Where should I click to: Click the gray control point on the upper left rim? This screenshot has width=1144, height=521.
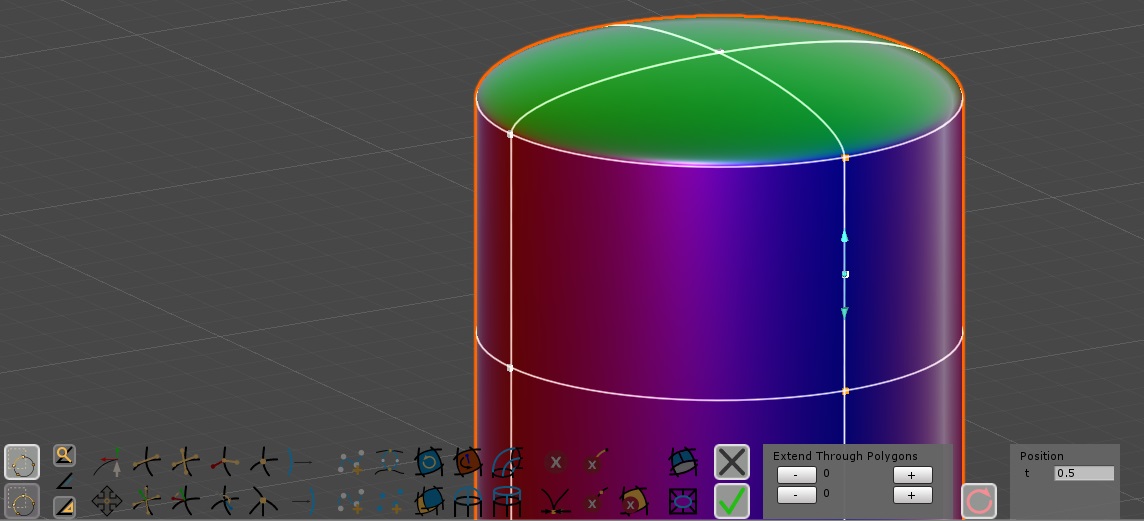[510, 134]
